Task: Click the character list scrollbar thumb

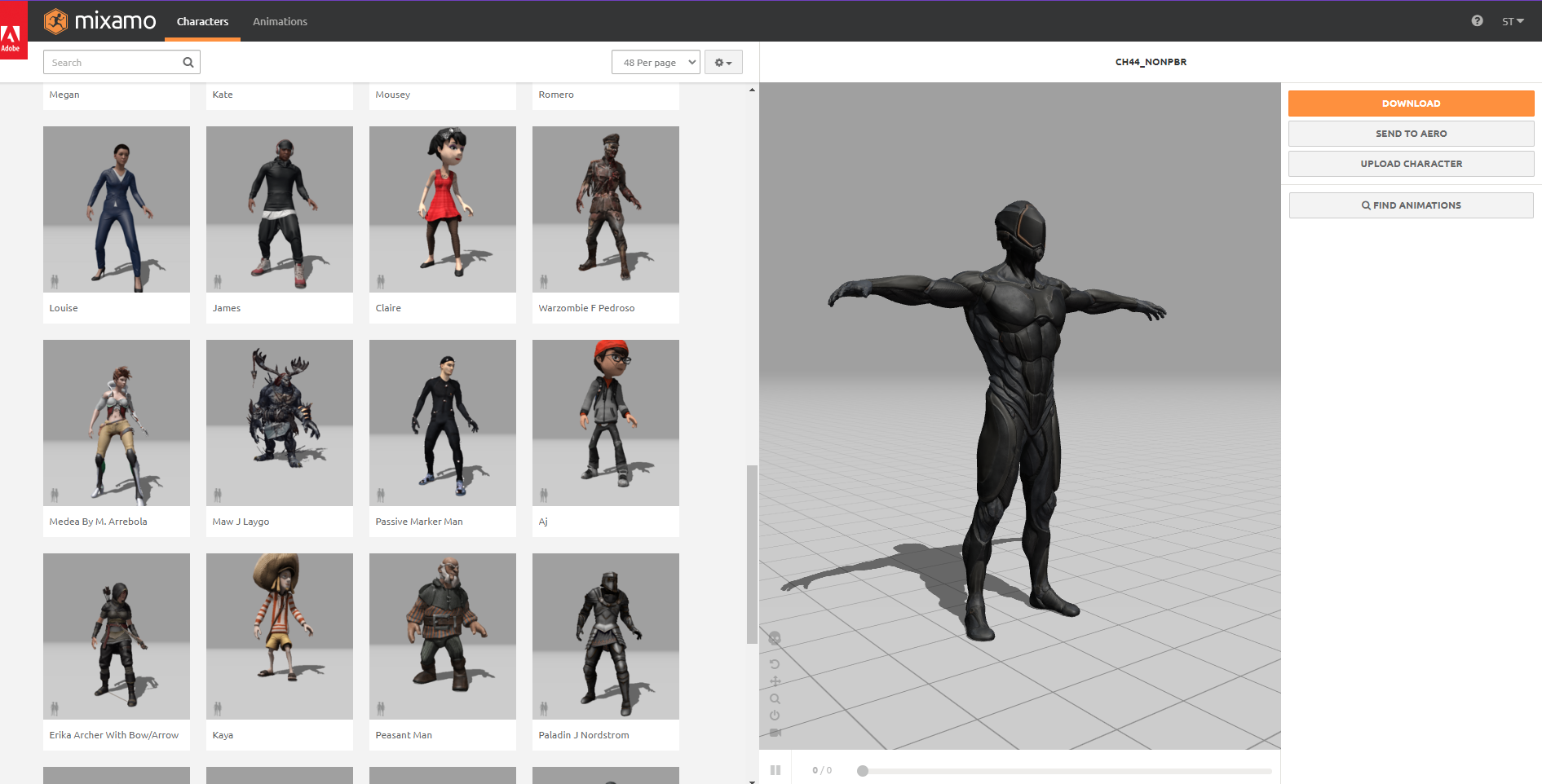Action: point(752,554)
